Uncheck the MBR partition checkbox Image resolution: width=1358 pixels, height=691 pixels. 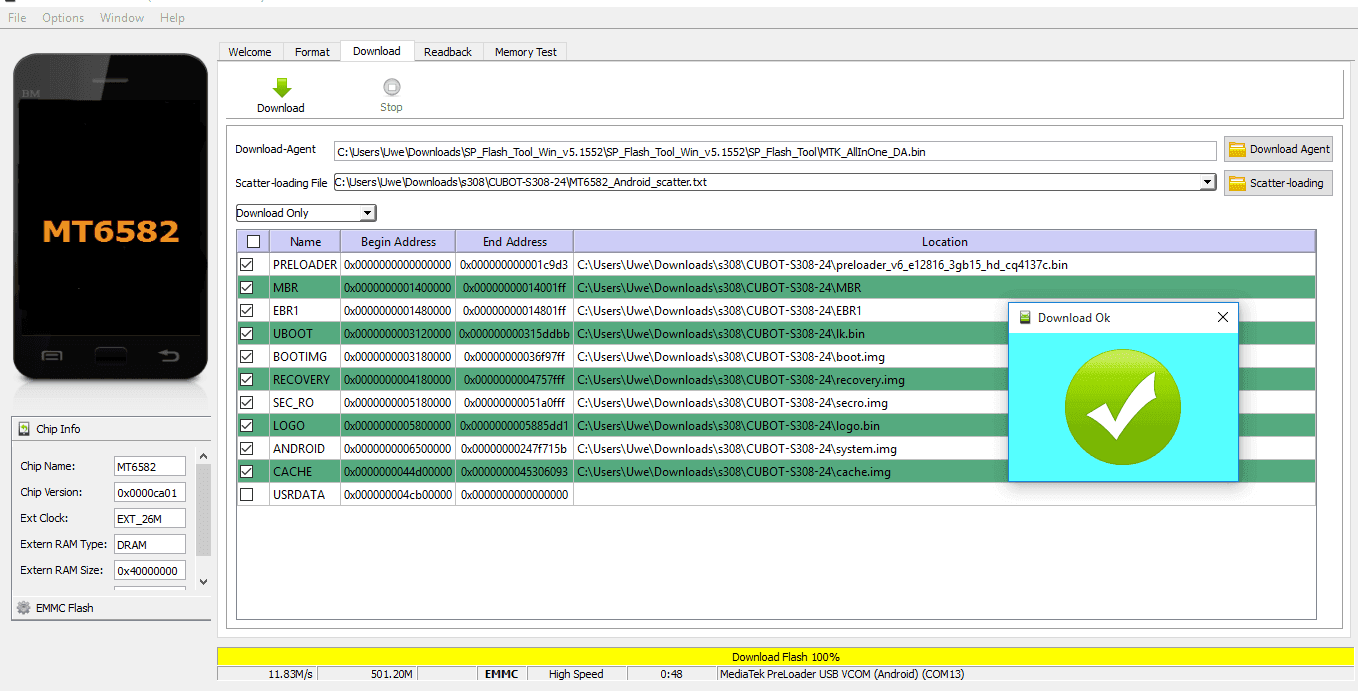247,288
